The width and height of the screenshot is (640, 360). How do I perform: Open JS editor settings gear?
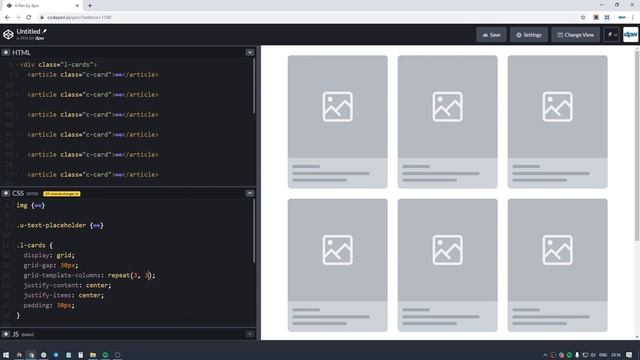tap(6, 334)
